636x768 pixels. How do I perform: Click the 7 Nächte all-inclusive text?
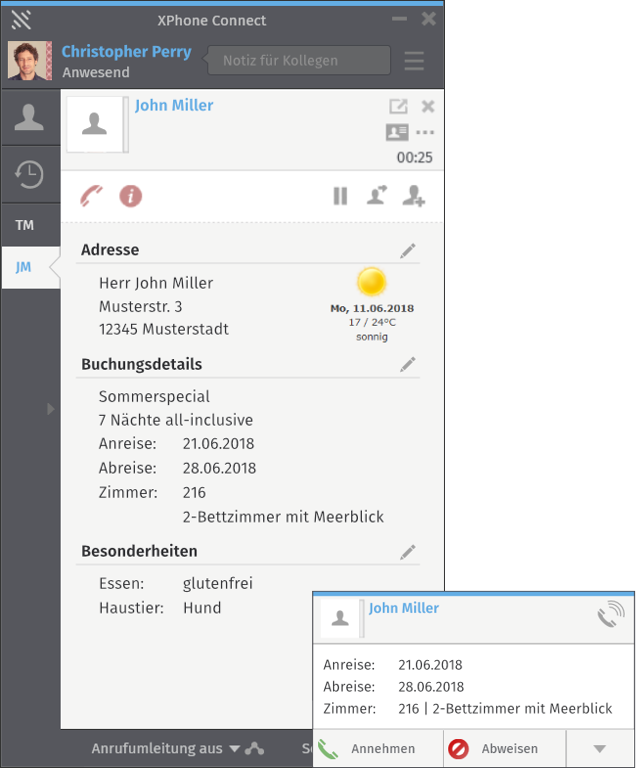tap(176, 420)
